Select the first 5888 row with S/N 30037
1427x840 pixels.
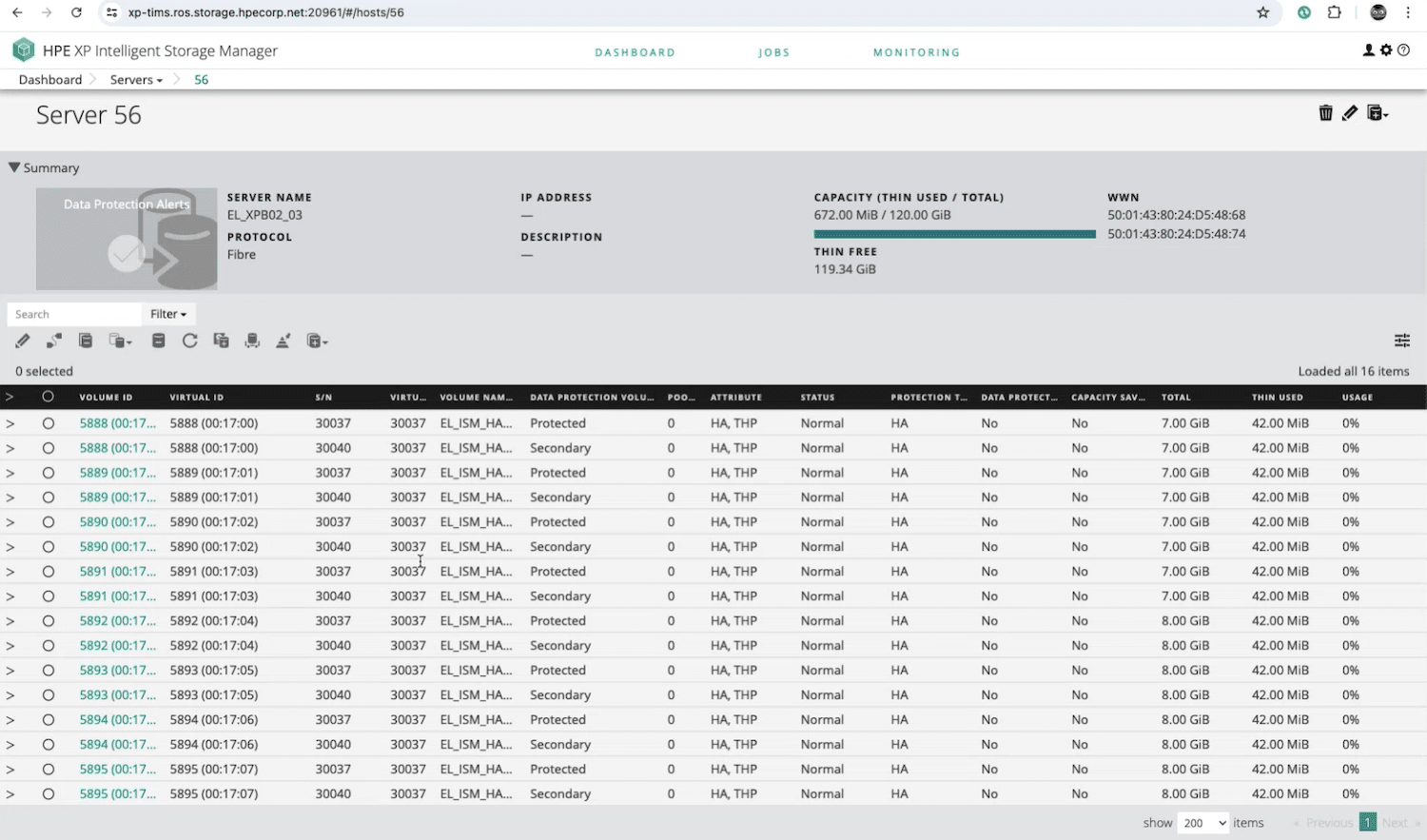coord(48,423)
